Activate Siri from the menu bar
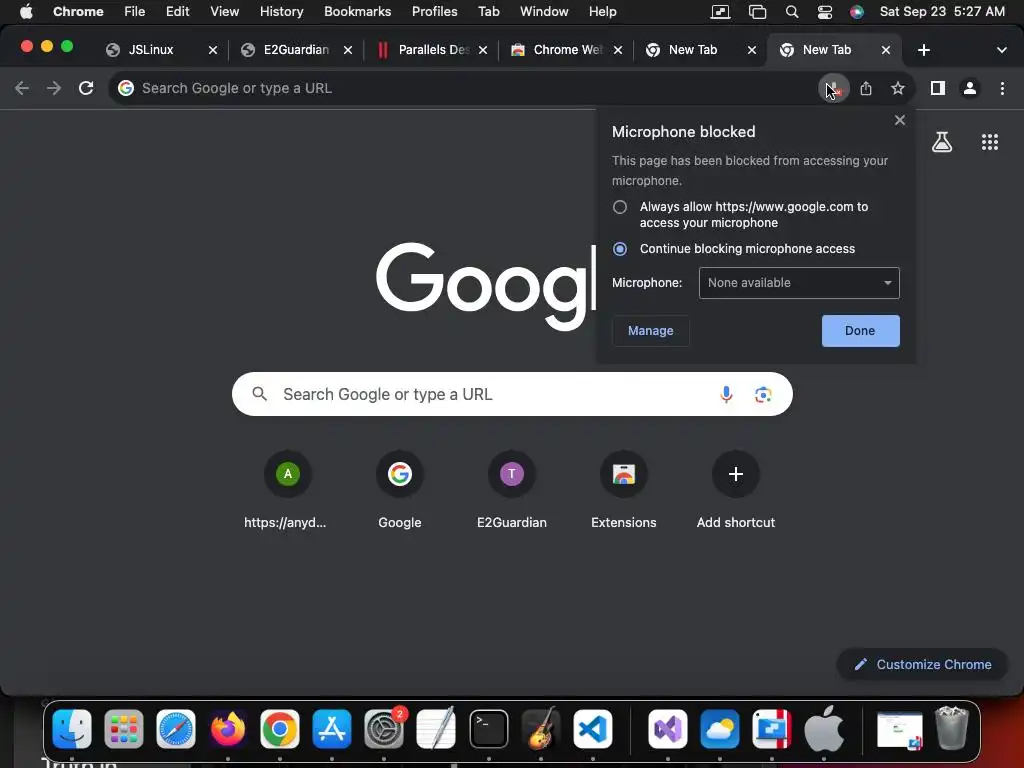Screen dimensions: 1024x768 (x=857, y=12)
